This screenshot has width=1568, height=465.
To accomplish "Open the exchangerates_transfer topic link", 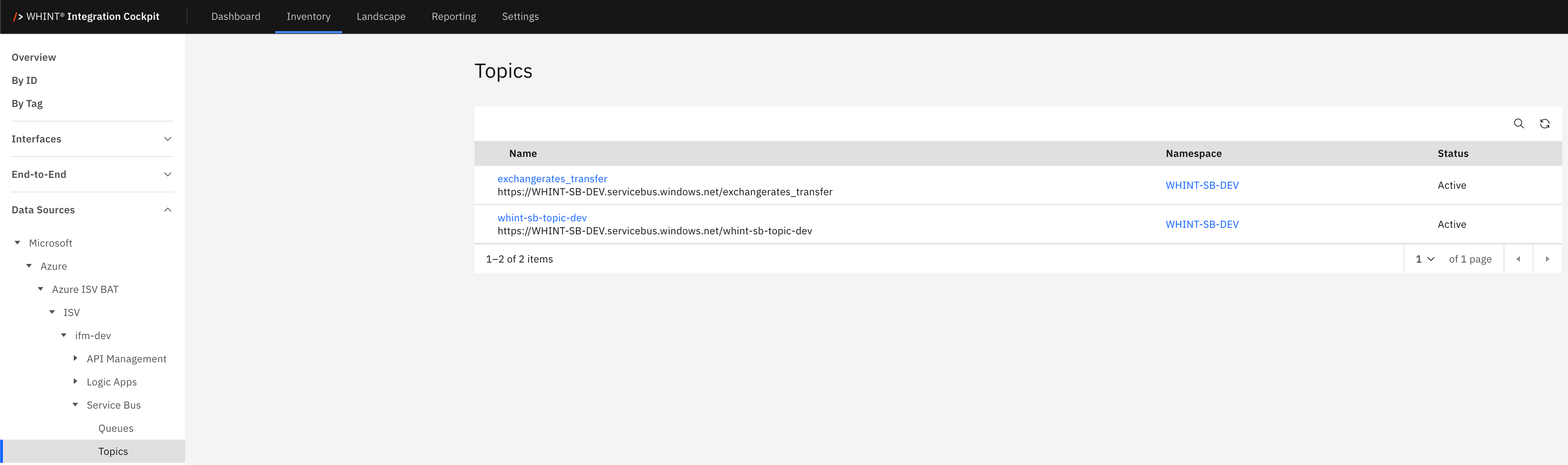I will tap(552, 178).
